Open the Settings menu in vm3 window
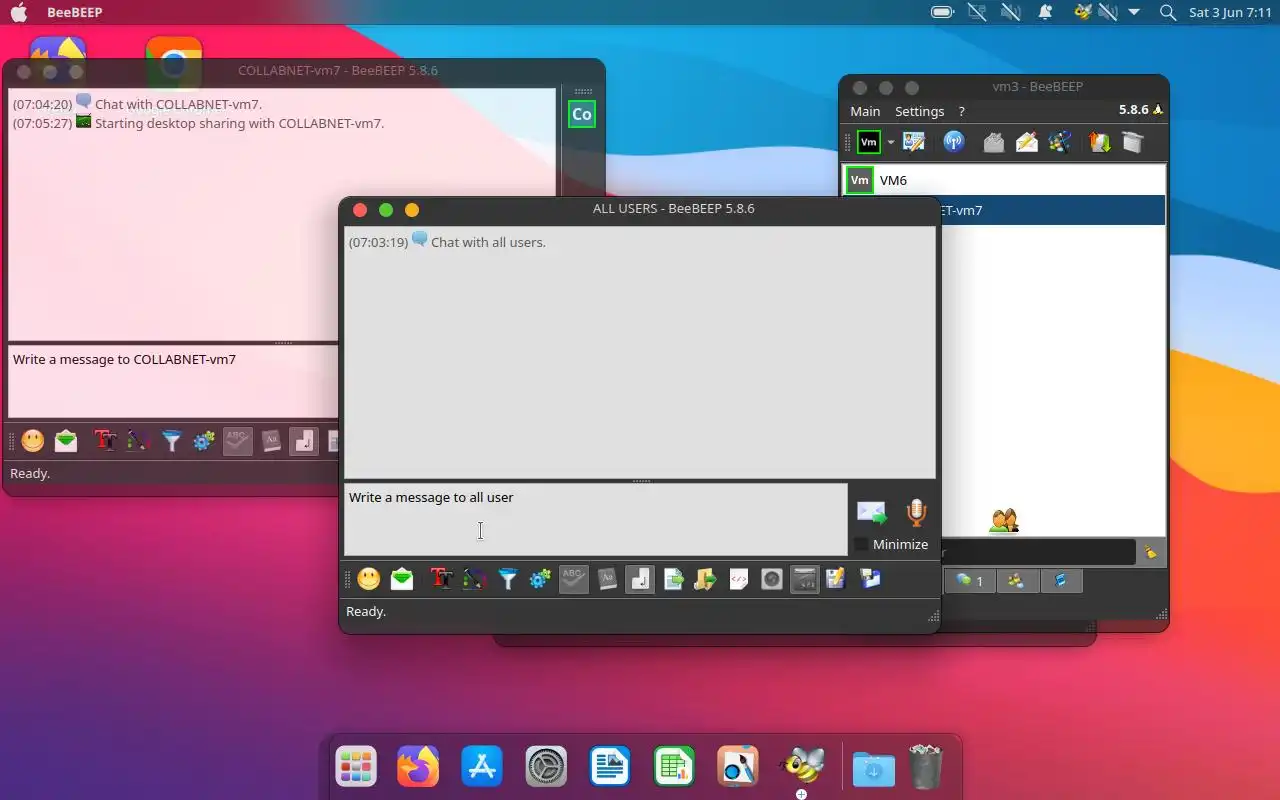This screenshot has width=1280, height=800. [x=919, y=111]
